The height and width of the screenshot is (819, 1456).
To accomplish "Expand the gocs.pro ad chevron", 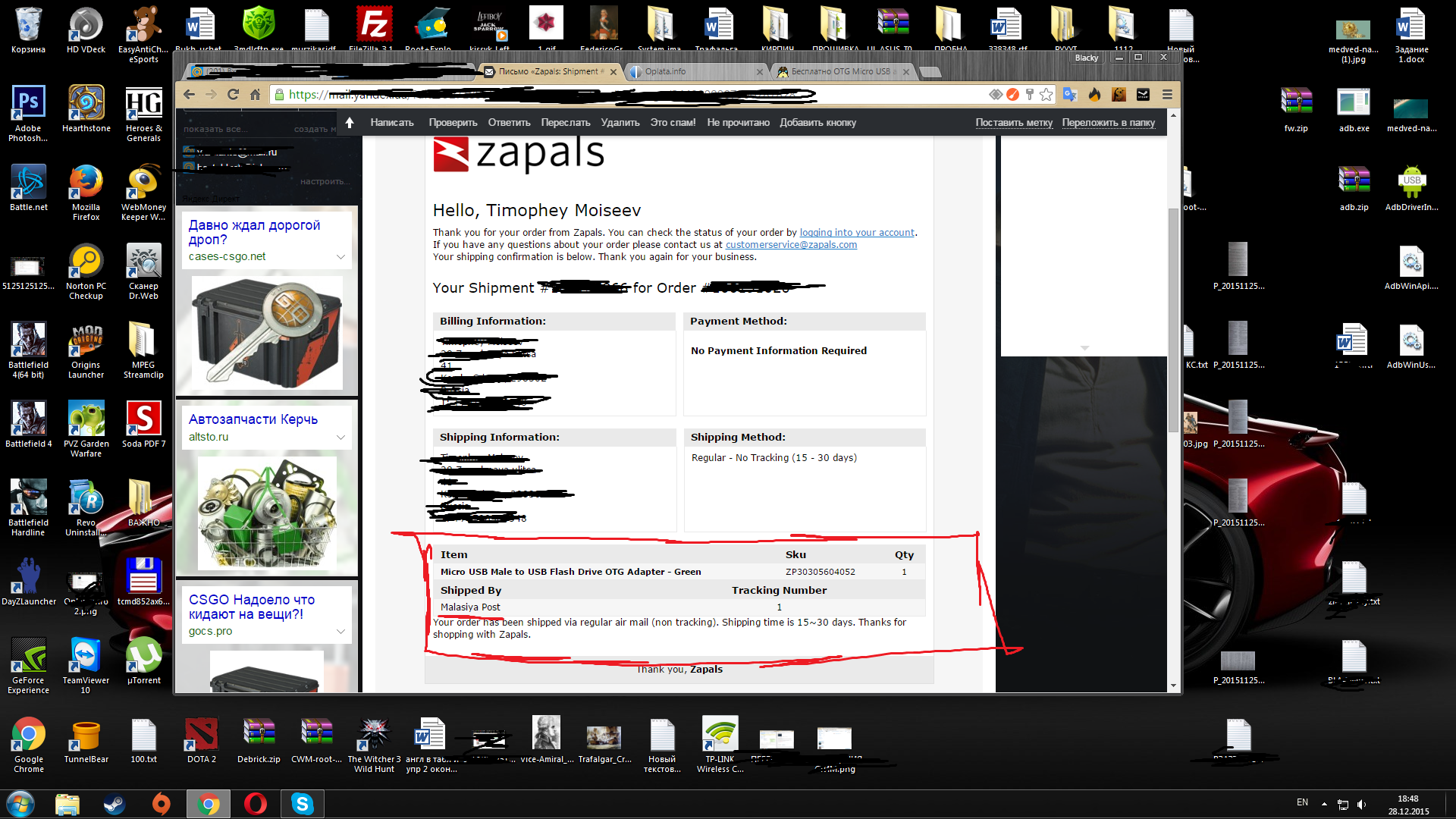I will (x=340, y=632).
